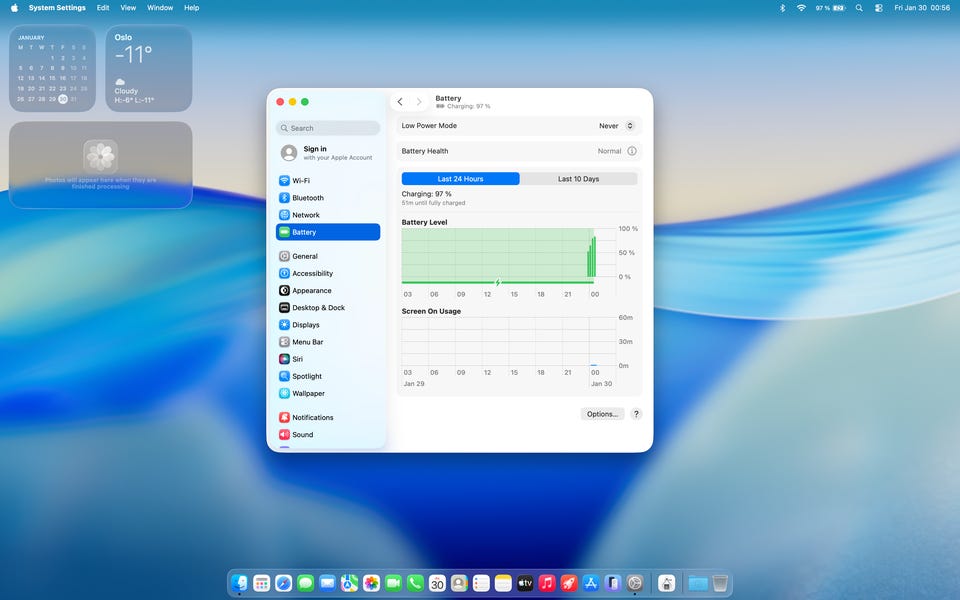Select the Last 24 Hours segment
This screenshot has width=960, height=600.
pos(460,179)
